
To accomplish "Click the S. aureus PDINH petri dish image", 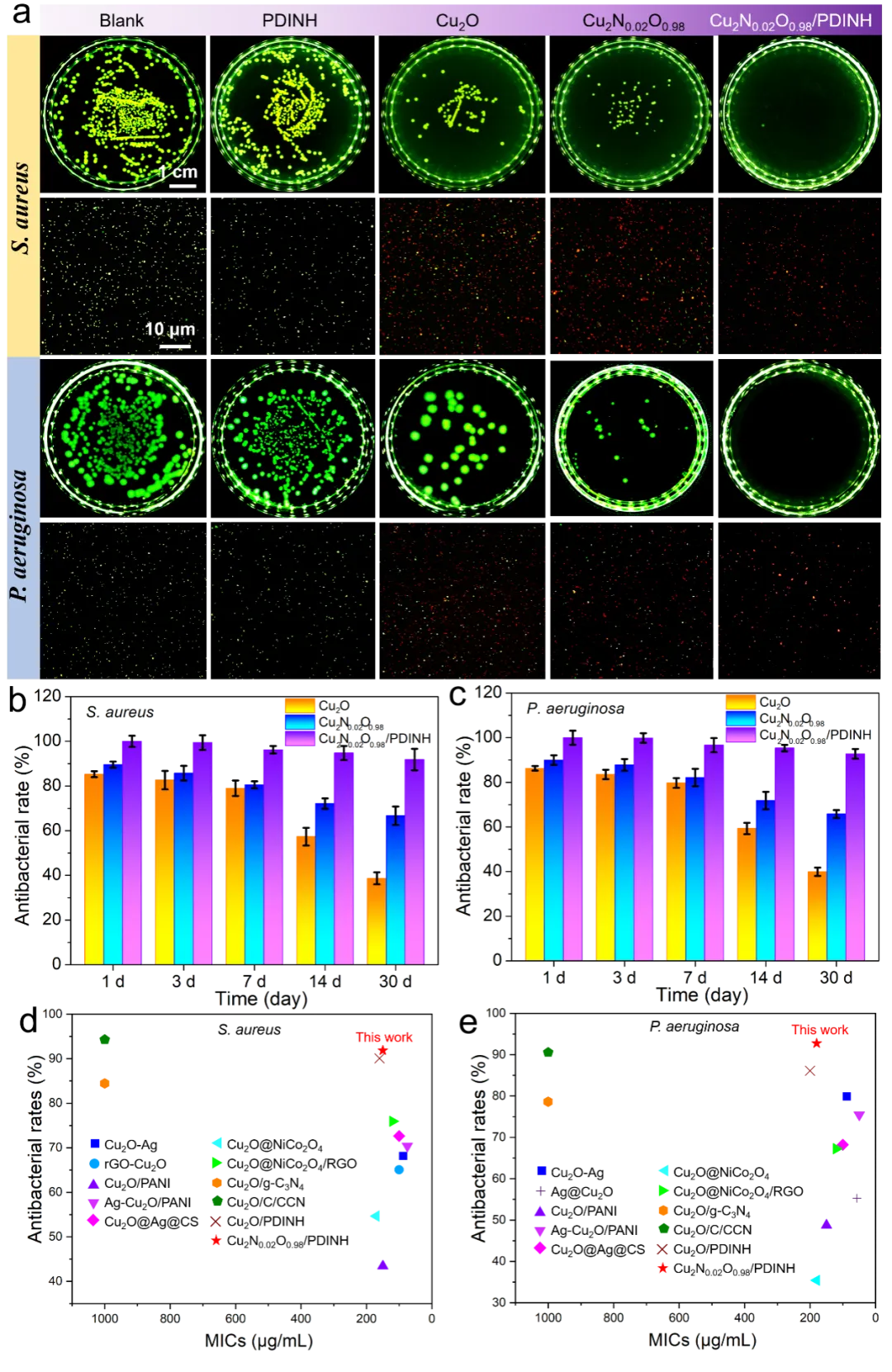I will pyautogui.click(x=290, y=114).
